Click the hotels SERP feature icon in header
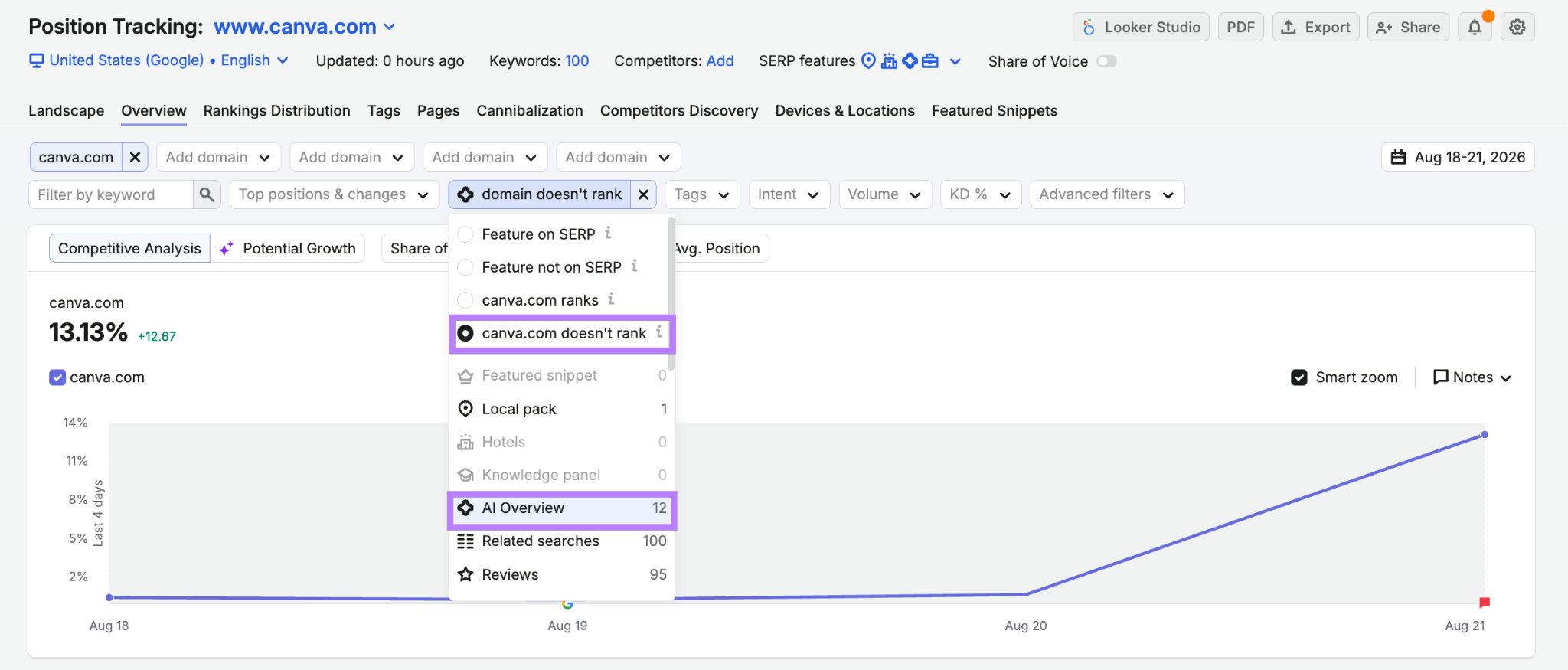 click(x=889, y=60)
